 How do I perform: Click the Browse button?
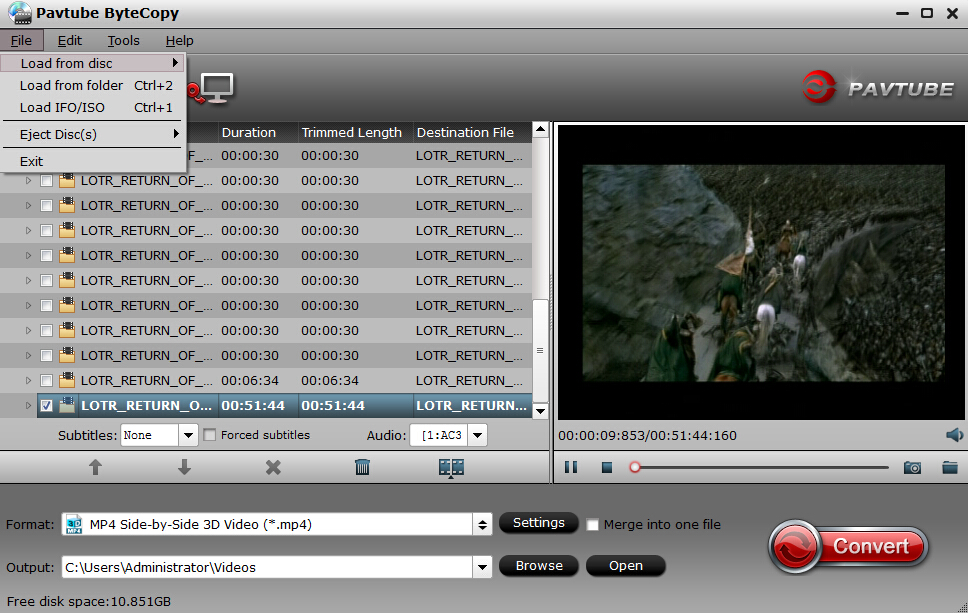(538, 565)
